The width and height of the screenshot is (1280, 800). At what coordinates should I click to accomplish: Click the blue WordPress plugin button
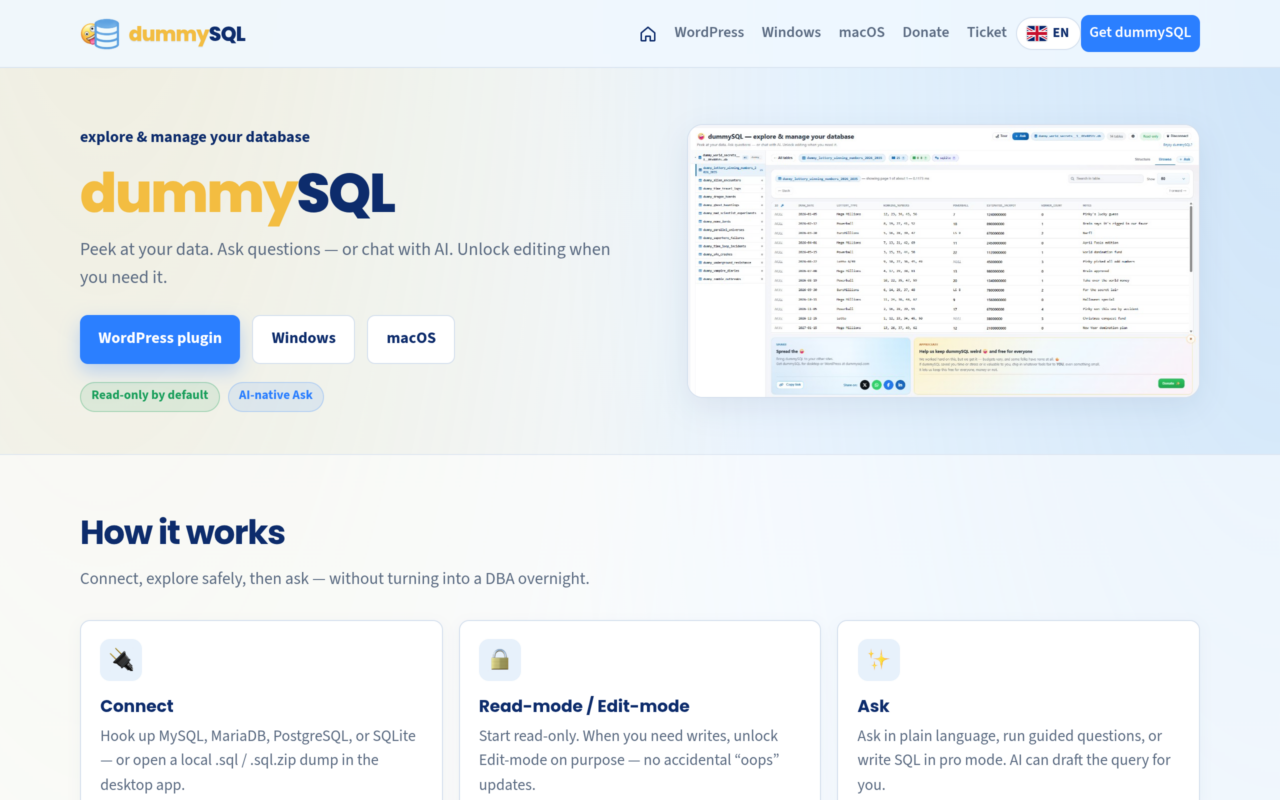[160, 339]
